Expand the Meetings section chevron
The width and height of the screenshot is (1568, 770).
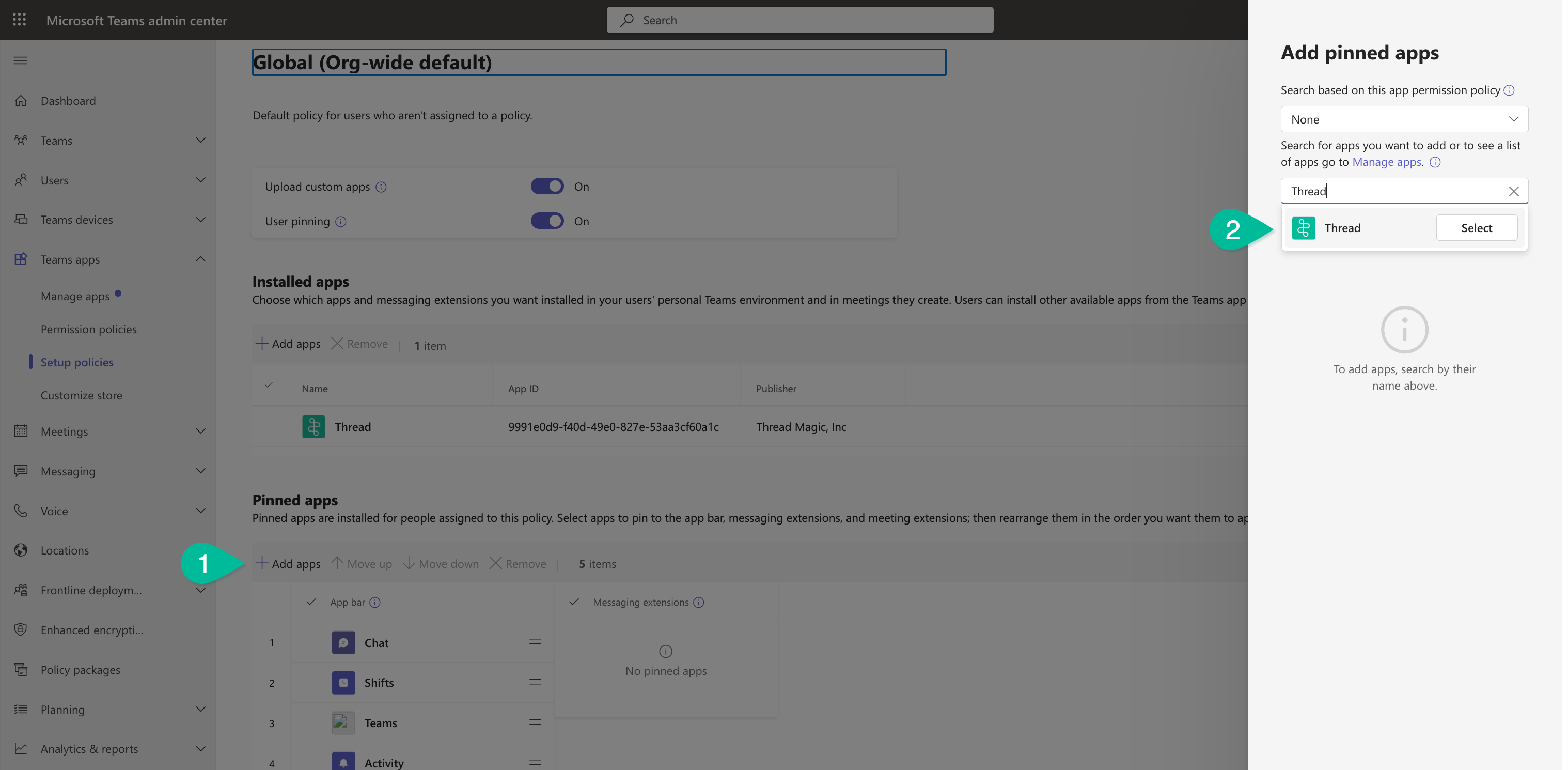click(200, 430)
